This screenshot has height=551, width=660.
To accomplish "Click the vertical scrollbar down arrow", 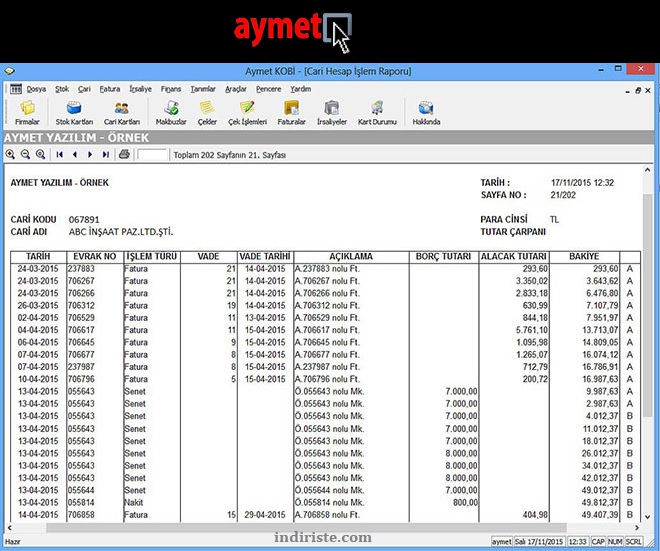I will (x=647, y=517).
